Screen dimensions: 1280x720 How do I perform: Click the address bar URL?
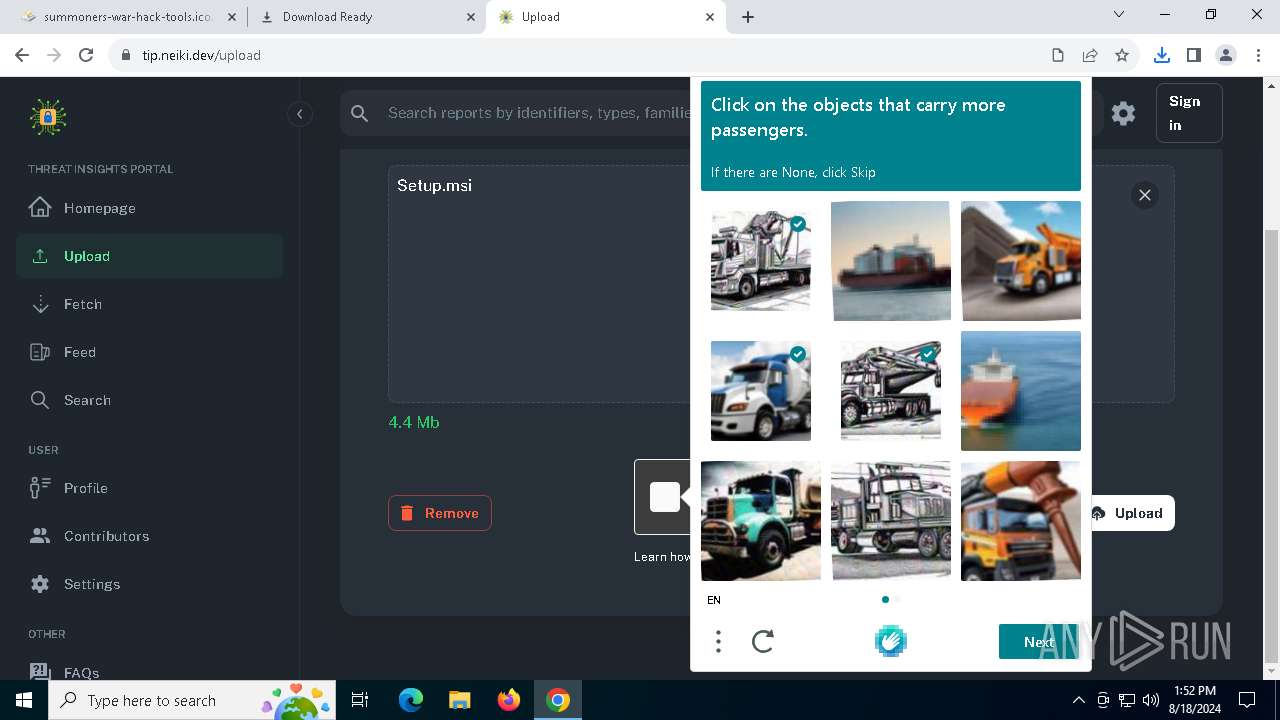tap(201, 55)
